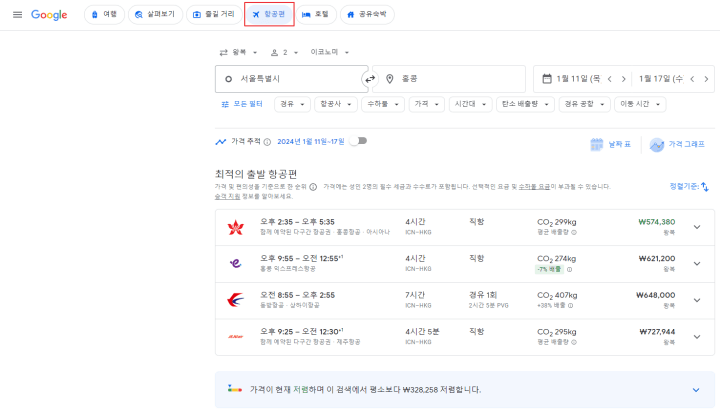
Task: Click the 정렬기준 sort button
Action: pyautogui.click(x=689, y=186)
